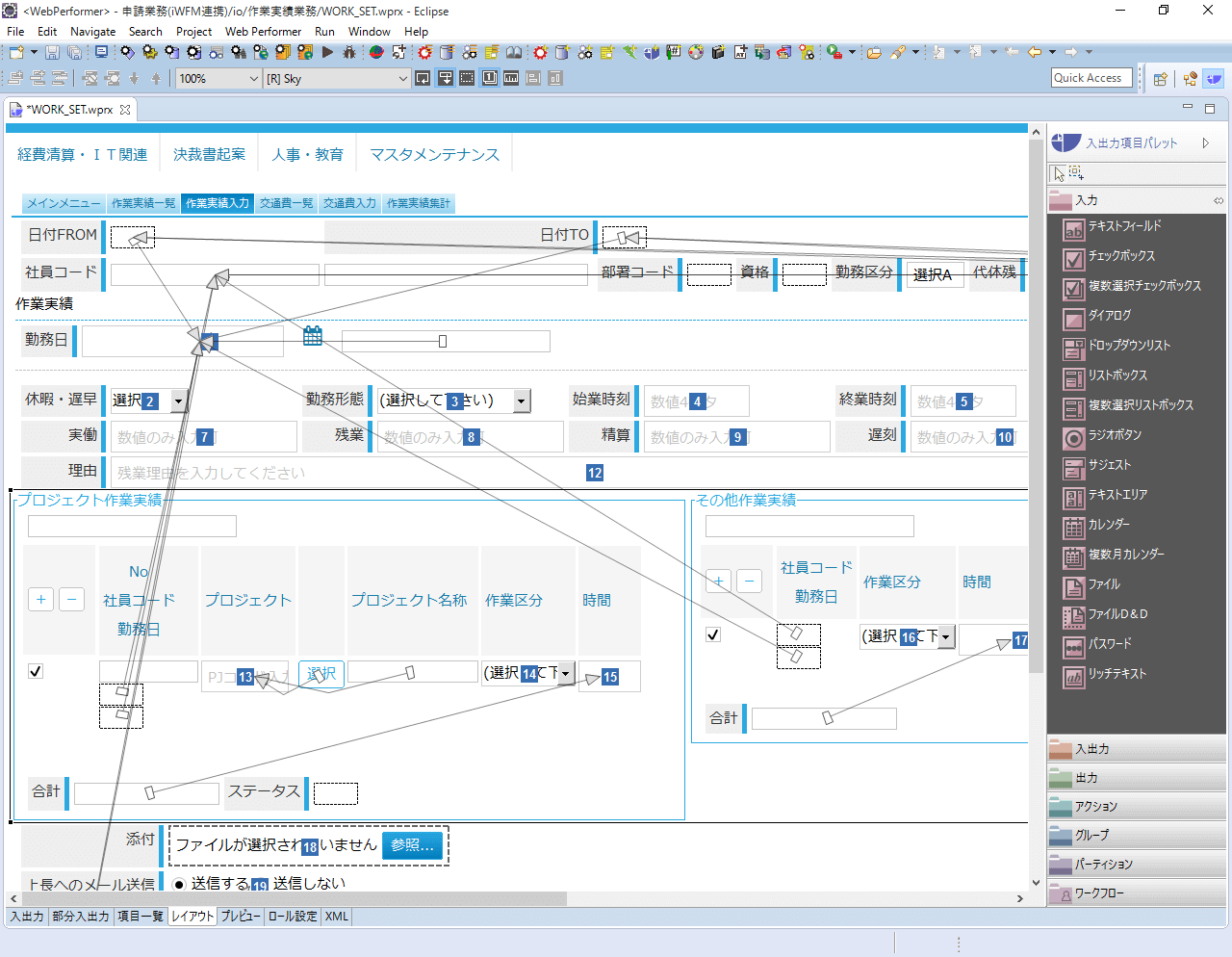
Task: Expand the アクション palette drawer
Action: [x=1137, y=806]
